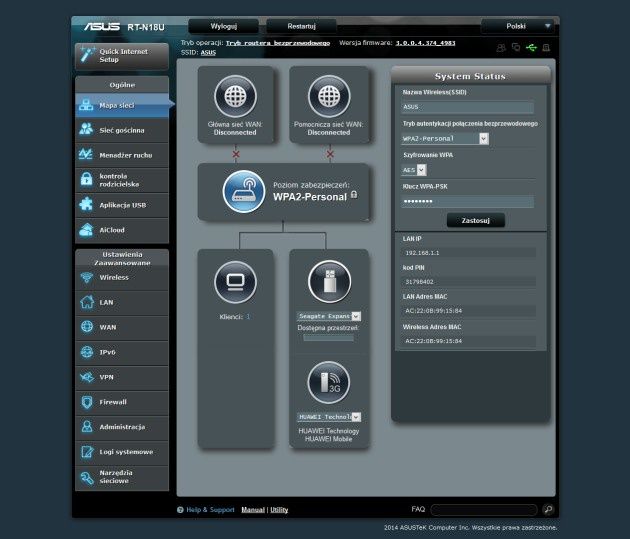Open the clients computer icon
630x539 pixels.
click(x=235, y=282)
